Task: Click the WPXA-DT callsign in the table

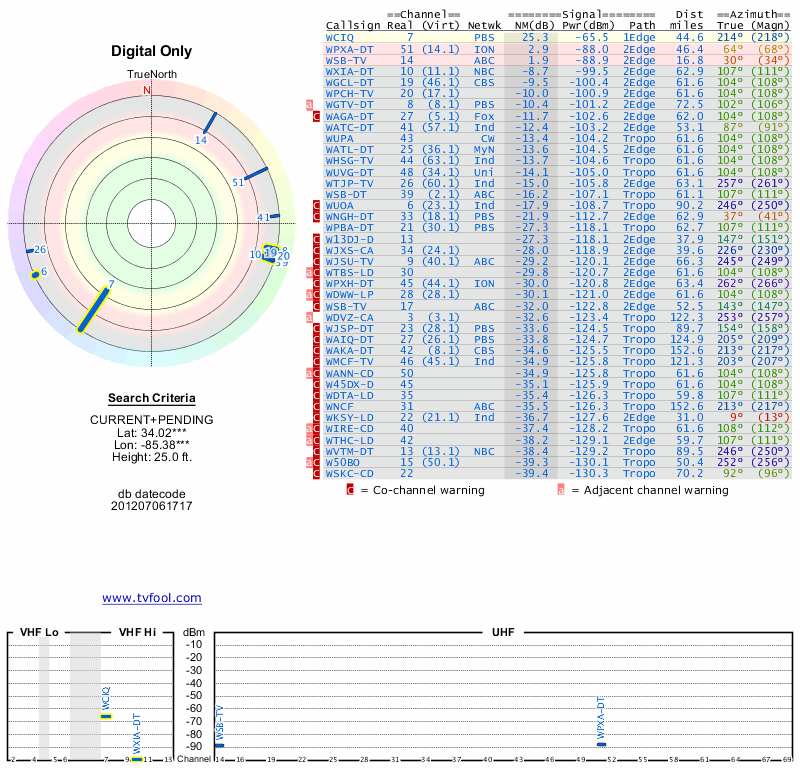Action: [x=349, y=48]
